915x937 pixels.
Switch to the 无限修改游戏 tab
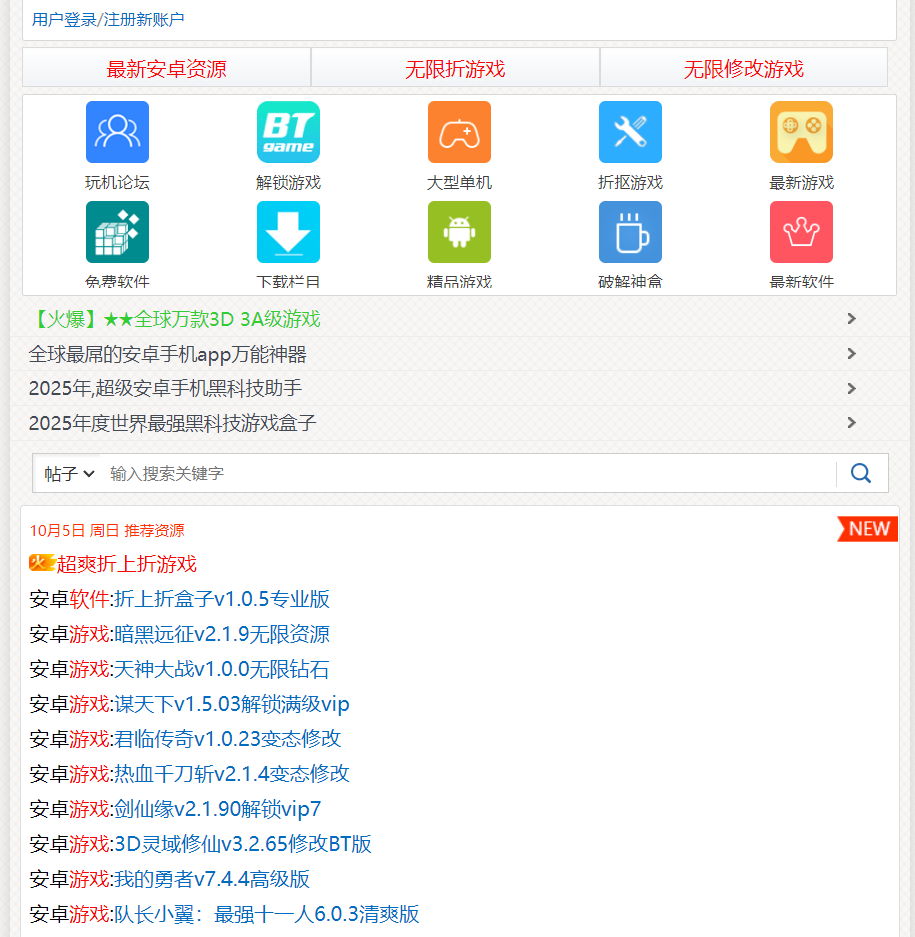[x=744, y=68]
